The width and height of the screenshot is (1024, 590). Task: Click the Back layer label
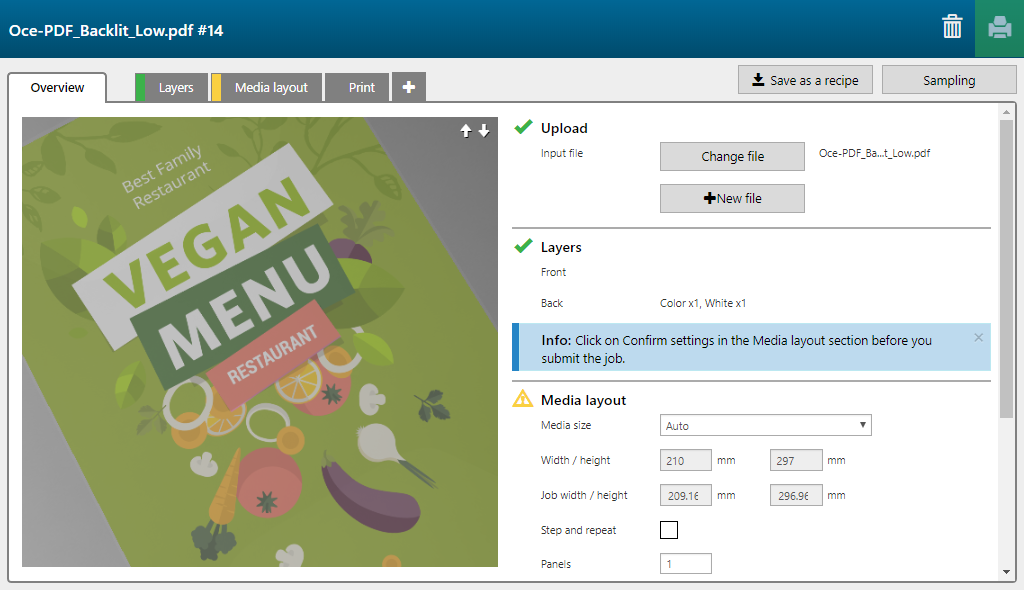point(552,303)
